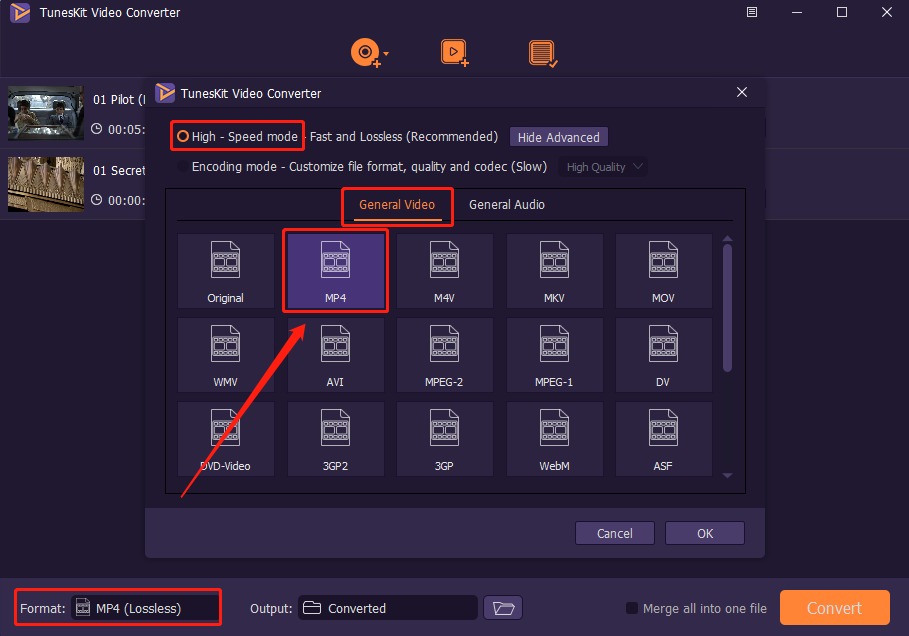
Task: Choose the ASF format tile
Action: (x=663, y=439)
